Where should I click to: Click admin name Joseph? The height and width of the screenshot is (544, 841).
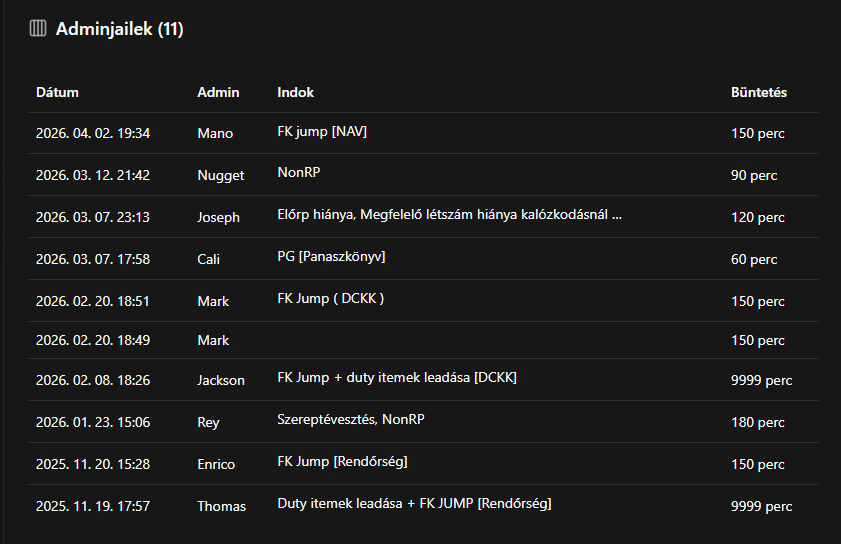pyautogui.click(x=218, y=217)
